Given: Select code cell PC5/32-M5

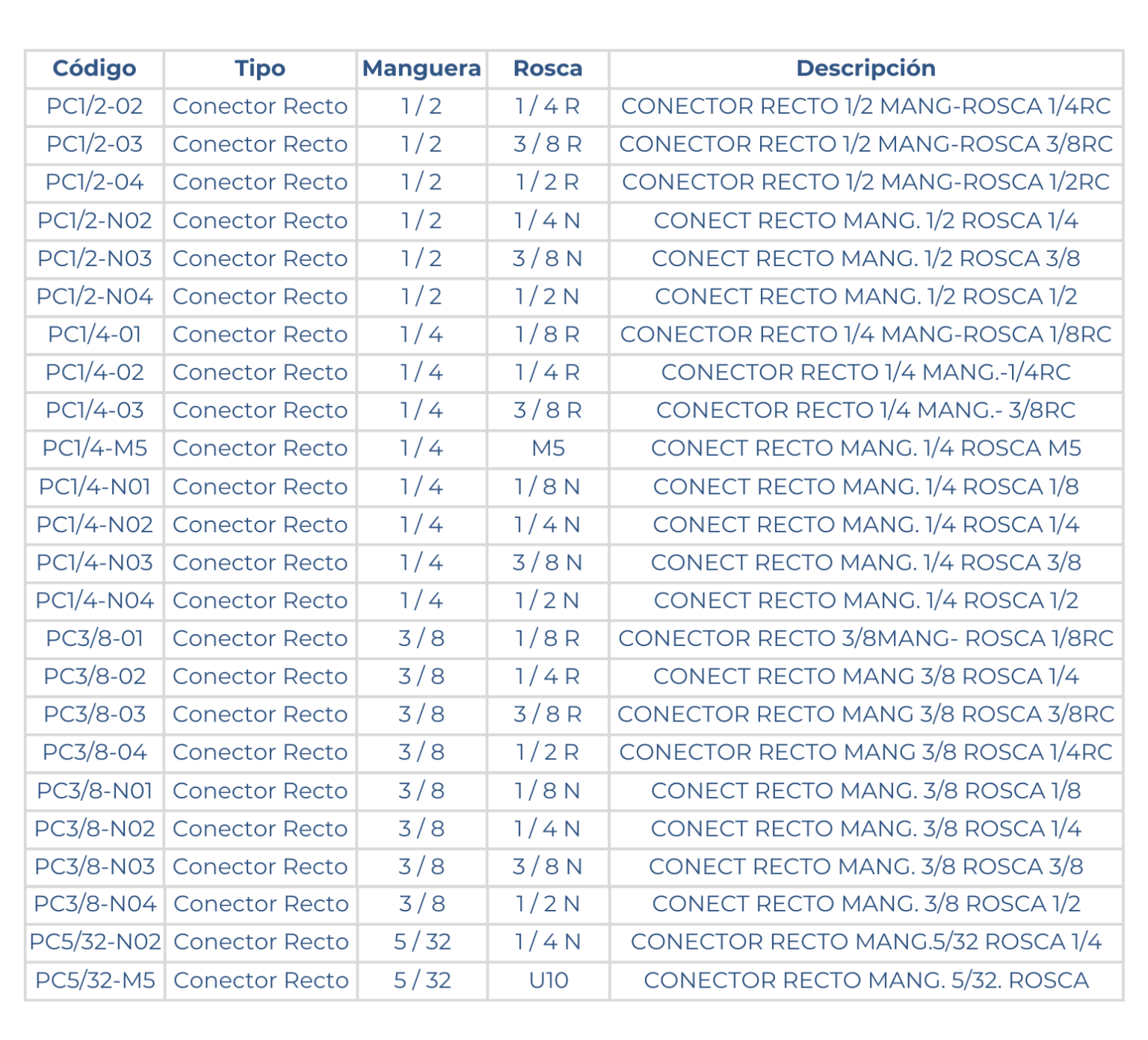Looking at the screenshot, I should 95,980.
